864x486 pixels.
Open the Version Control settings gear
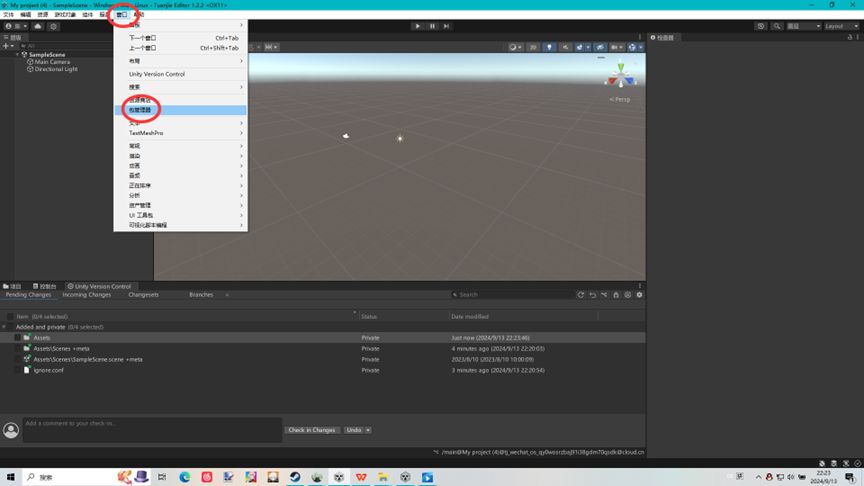coord(639,295)
